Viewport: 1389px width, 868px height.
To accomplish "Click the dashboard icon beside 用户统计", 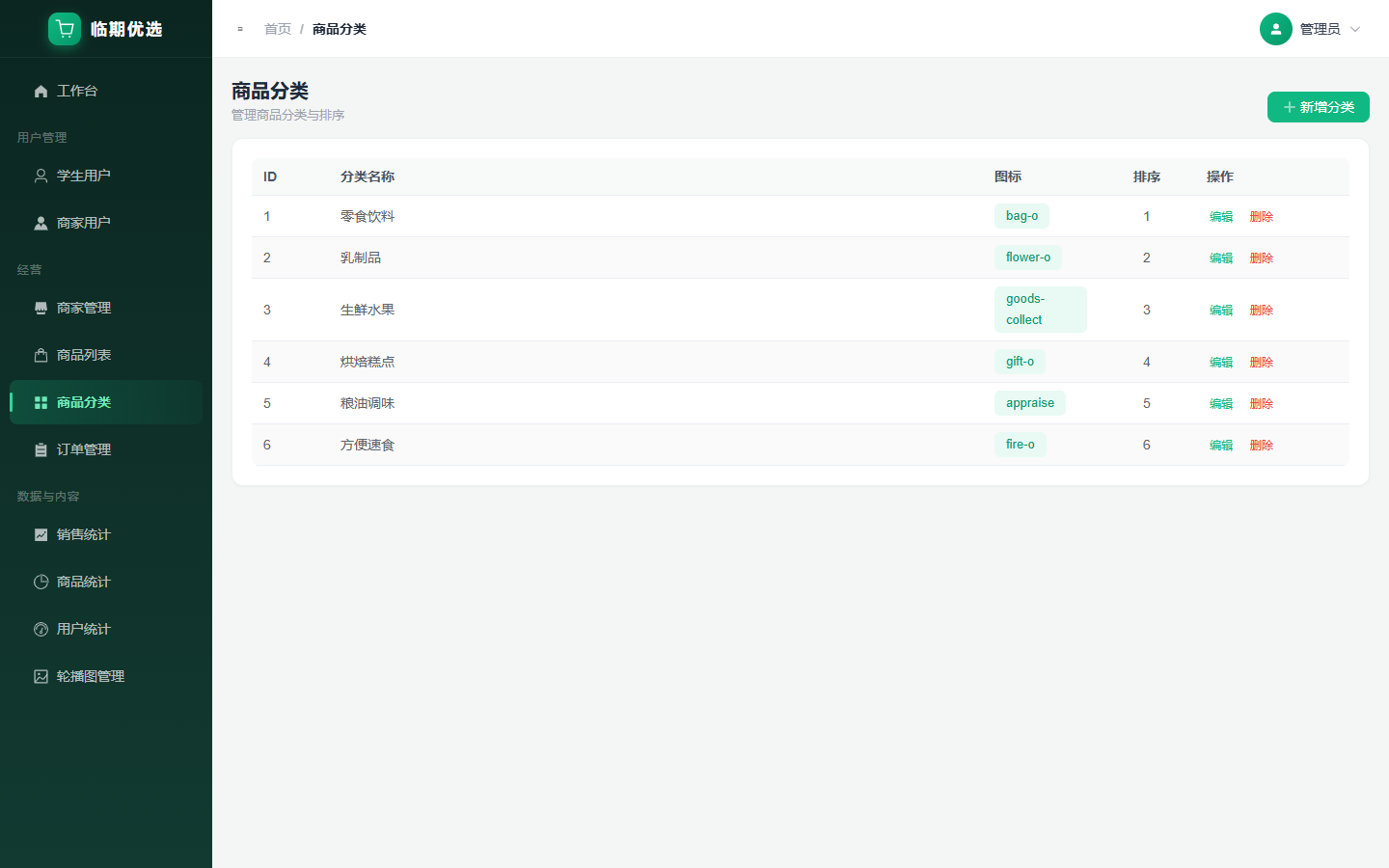I will tap(41, 629).
